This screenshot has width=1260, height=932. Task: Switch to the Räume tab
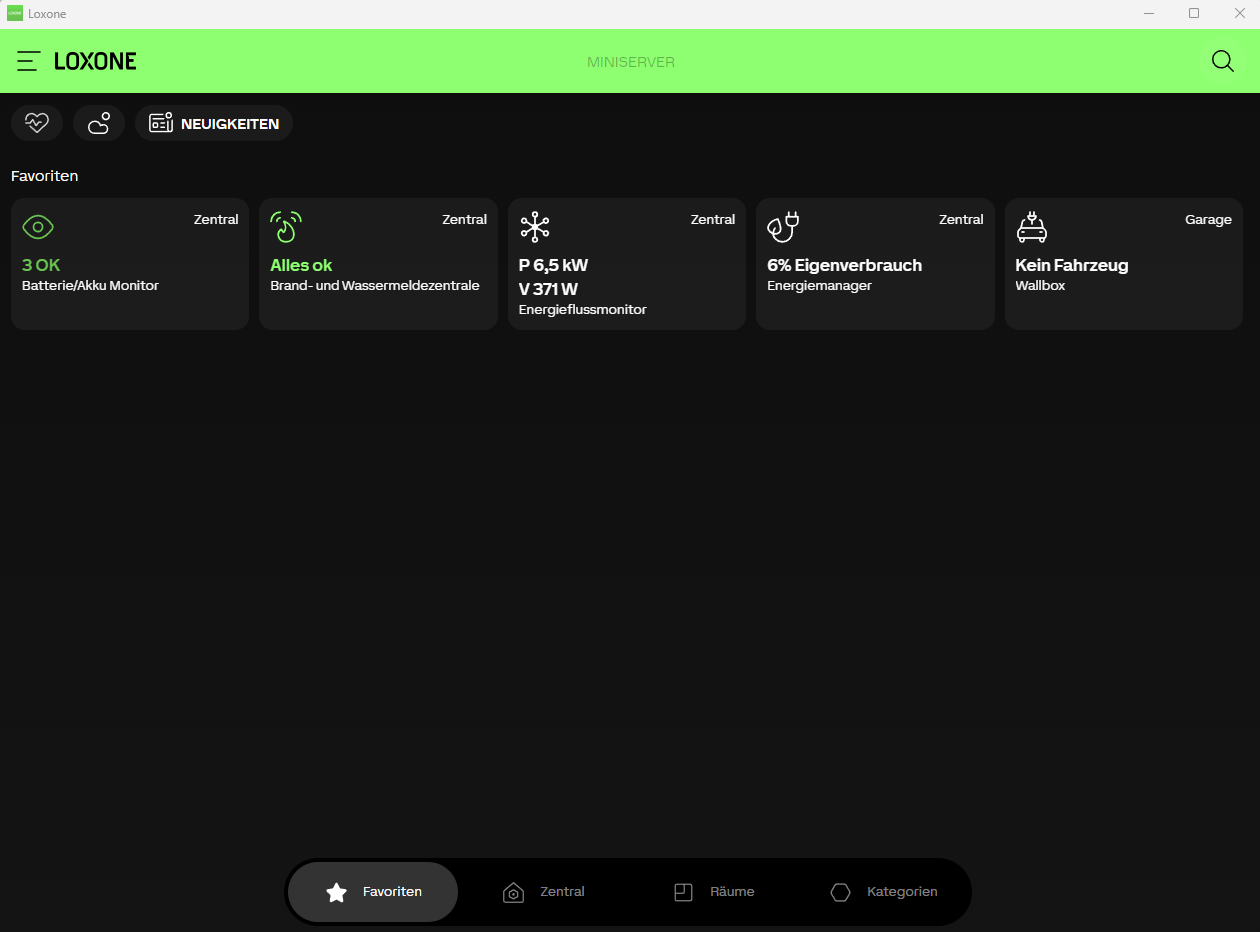click(x=713, y=892)
